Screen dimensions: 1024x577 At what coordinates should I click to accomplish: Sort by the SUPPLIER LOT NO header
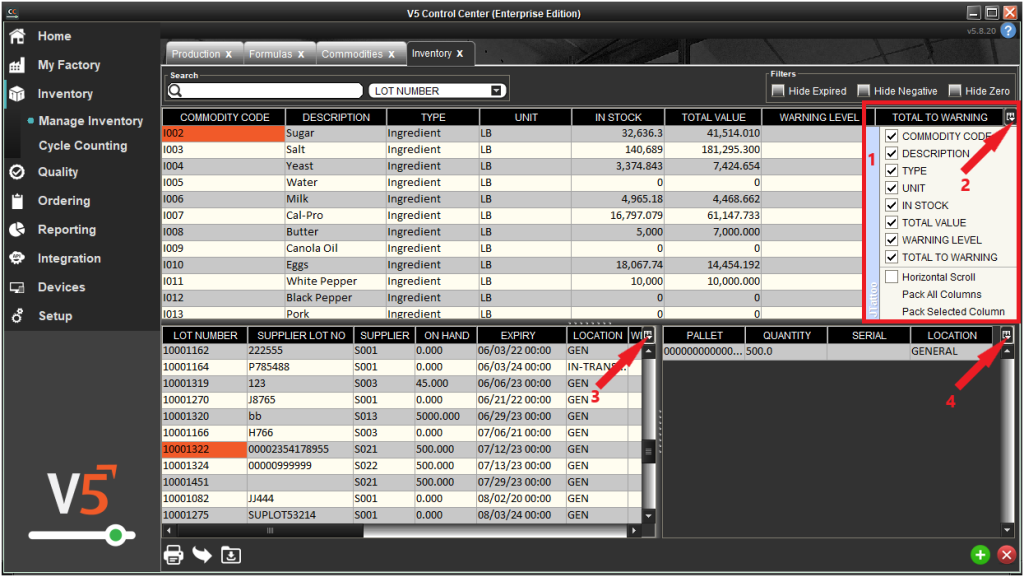pyautogui.click(x=301, y=335)
